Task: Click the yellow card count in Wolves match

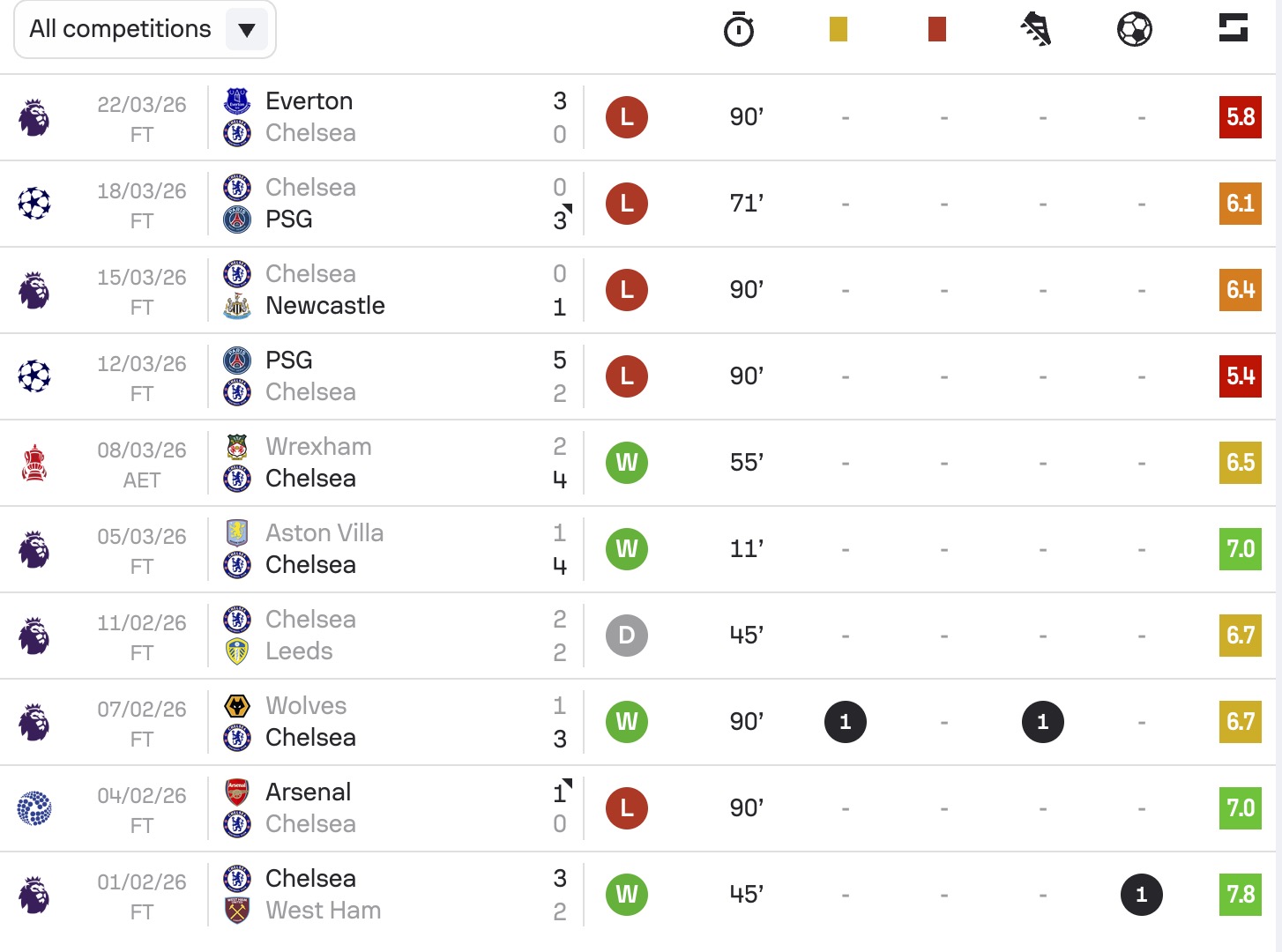Action: [846, 722]
